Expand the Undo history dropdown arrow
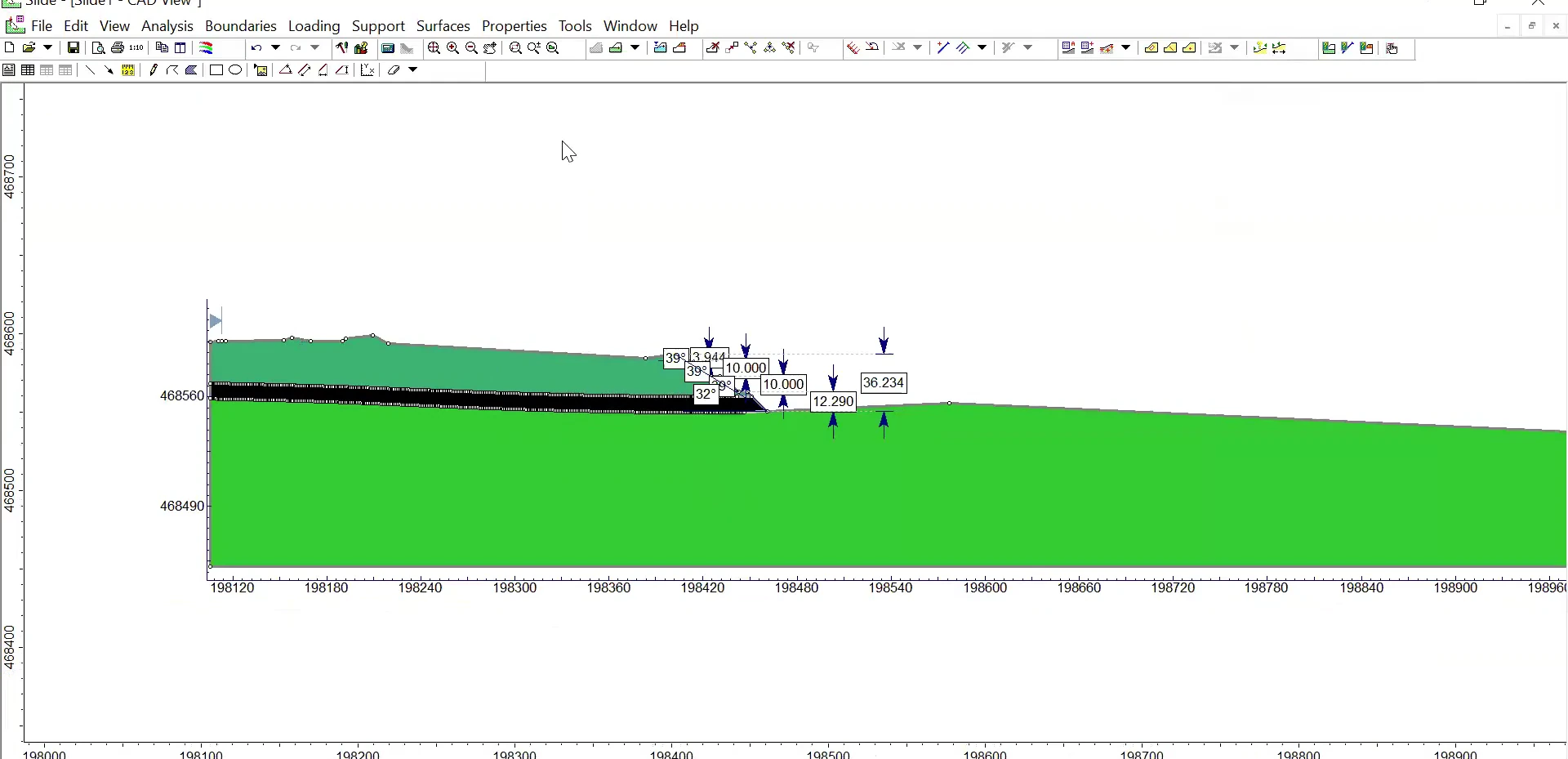 click(x=275, y=47)
